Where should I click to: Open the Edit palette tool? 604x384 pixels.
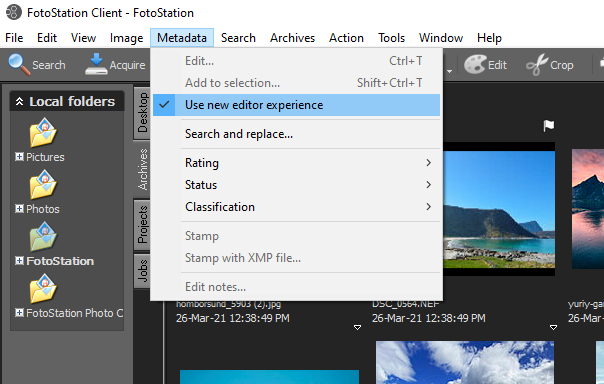[x=475, y=64]
